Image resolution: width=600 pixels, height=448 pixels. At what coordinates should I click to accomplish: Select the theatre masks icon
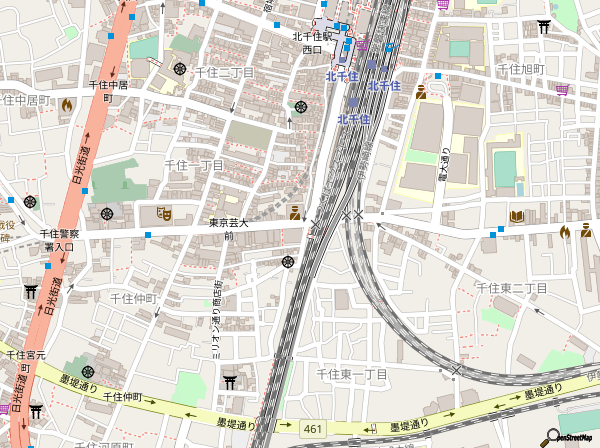point(163,213)
